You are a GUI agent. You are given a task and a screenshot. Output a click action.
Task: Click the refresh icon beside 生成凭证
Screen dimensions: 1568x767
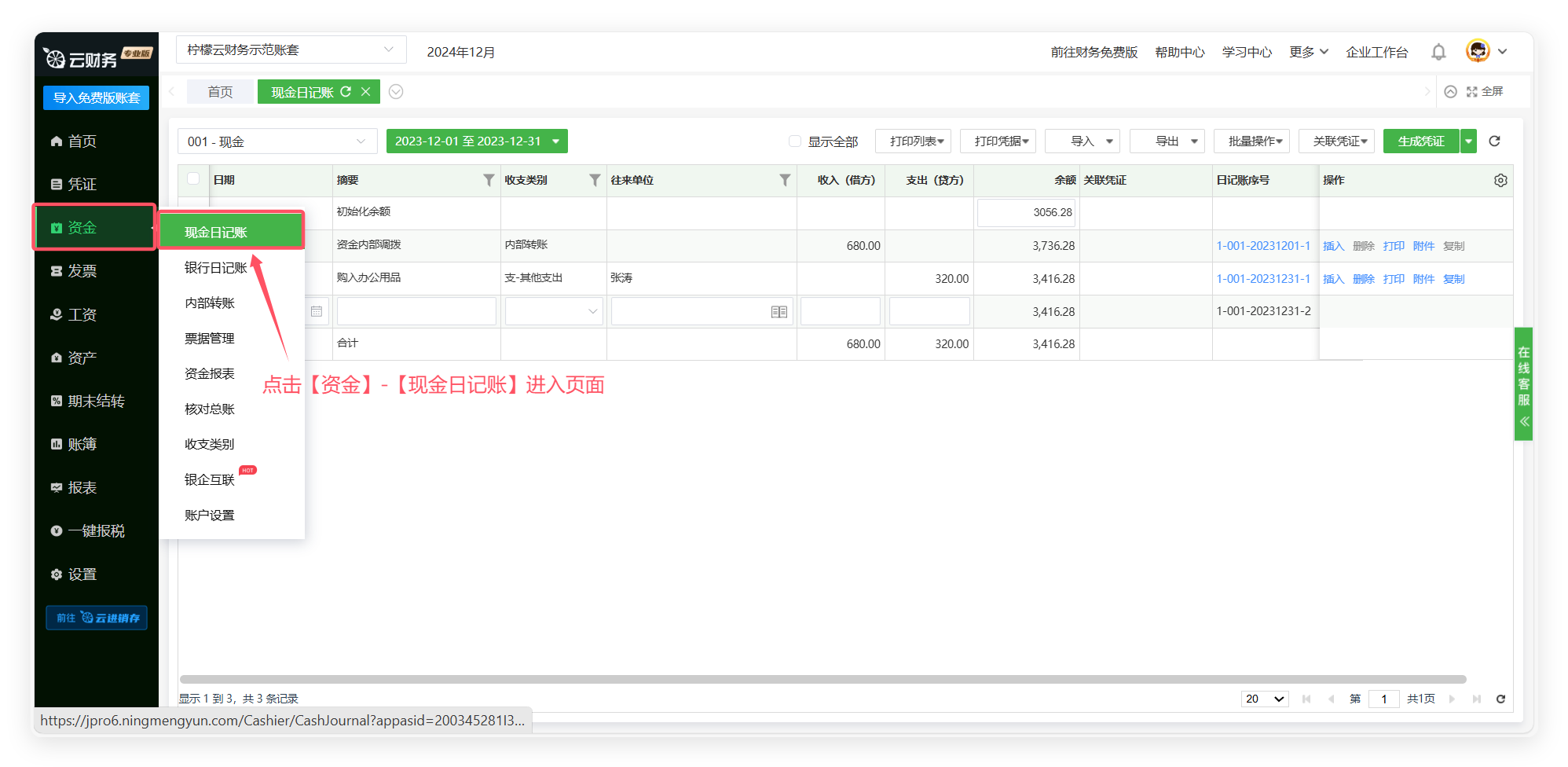click(1494, 141)
